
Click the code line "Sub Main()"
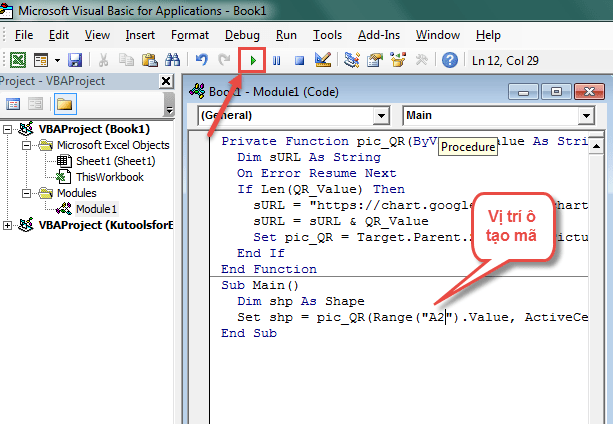[x=260, y=285]
